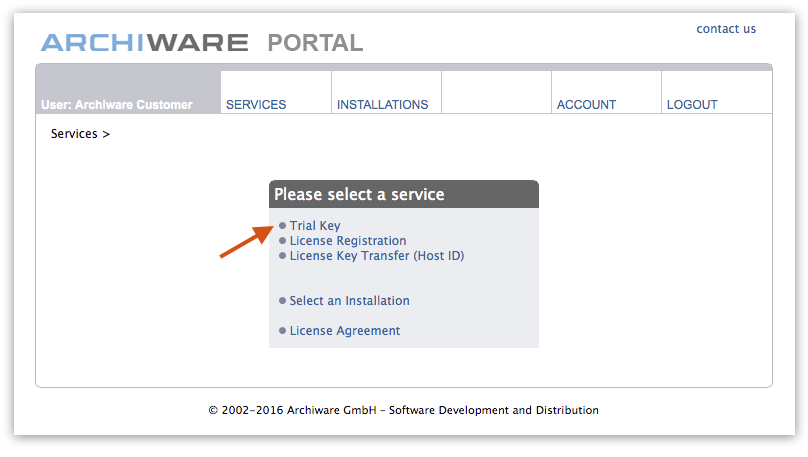Click the bullet beside License Key Transfer
Screen dimensions: 808x457
click(283, 256)
